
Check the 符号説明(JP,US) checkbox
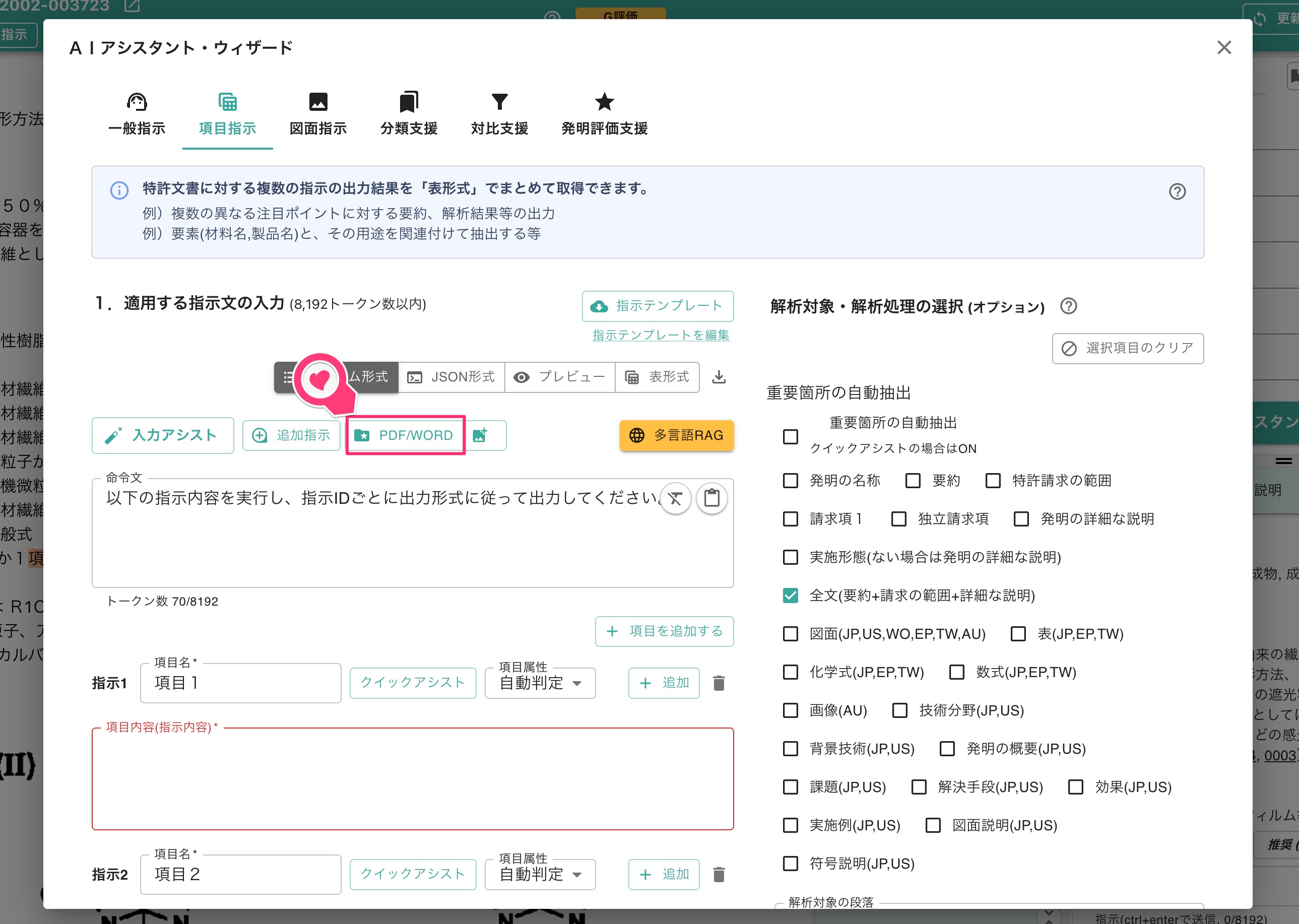[790, 864]
